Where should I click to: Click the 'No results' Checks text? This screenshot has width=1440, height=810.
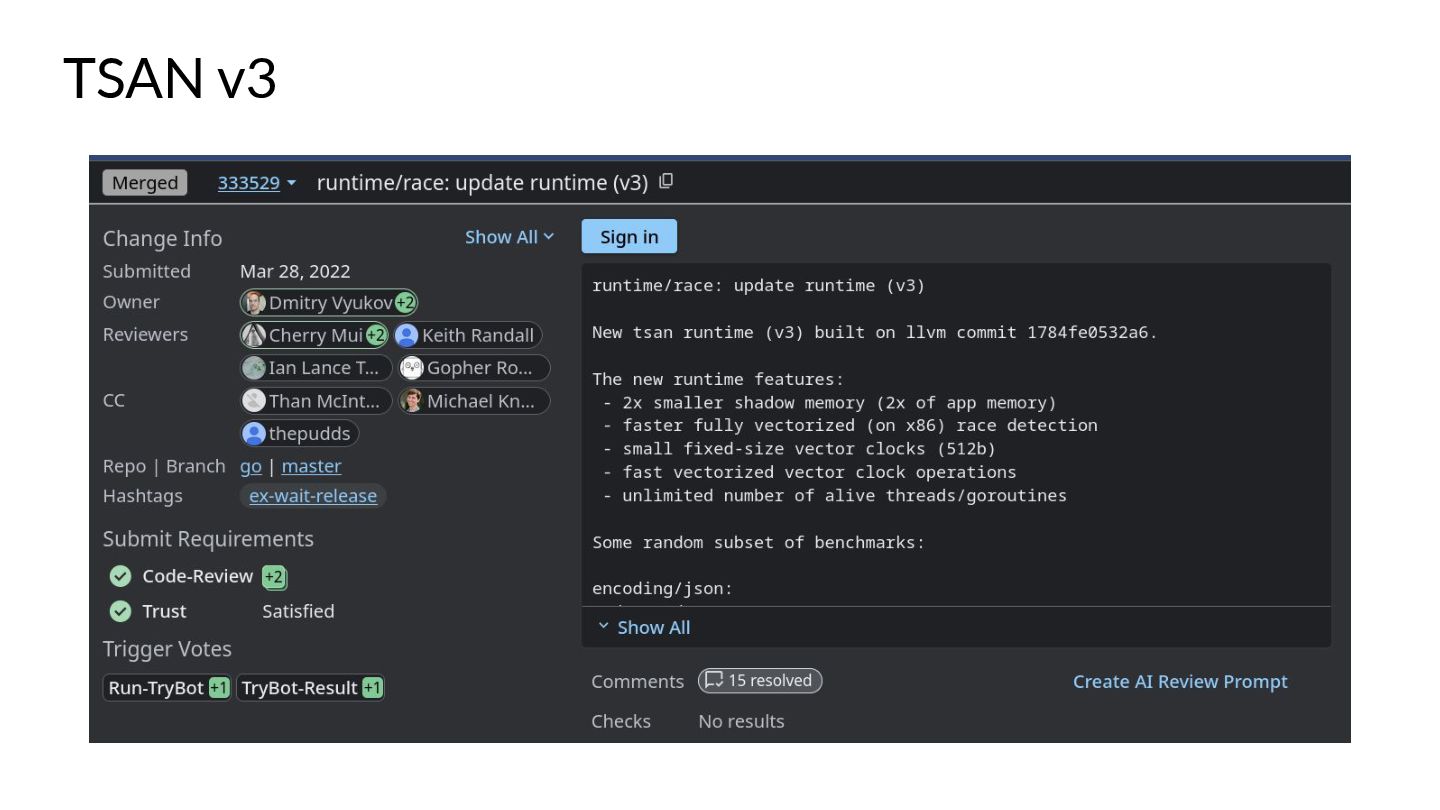point(741,721)
